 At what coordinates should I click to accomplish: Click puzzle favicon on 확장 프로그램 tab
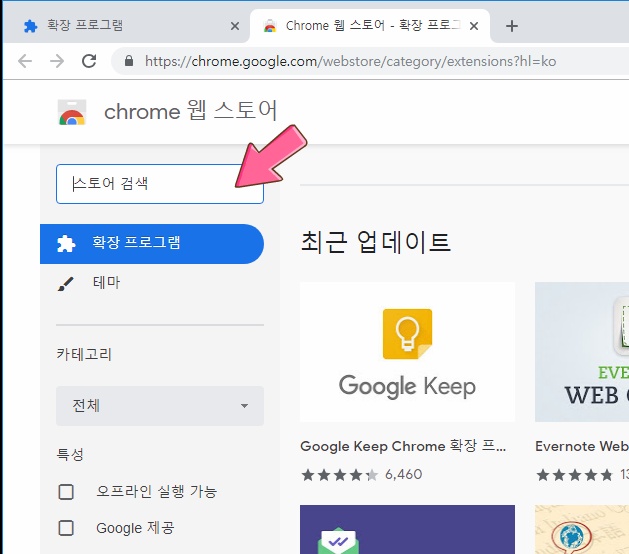click(x=30, y=26)
